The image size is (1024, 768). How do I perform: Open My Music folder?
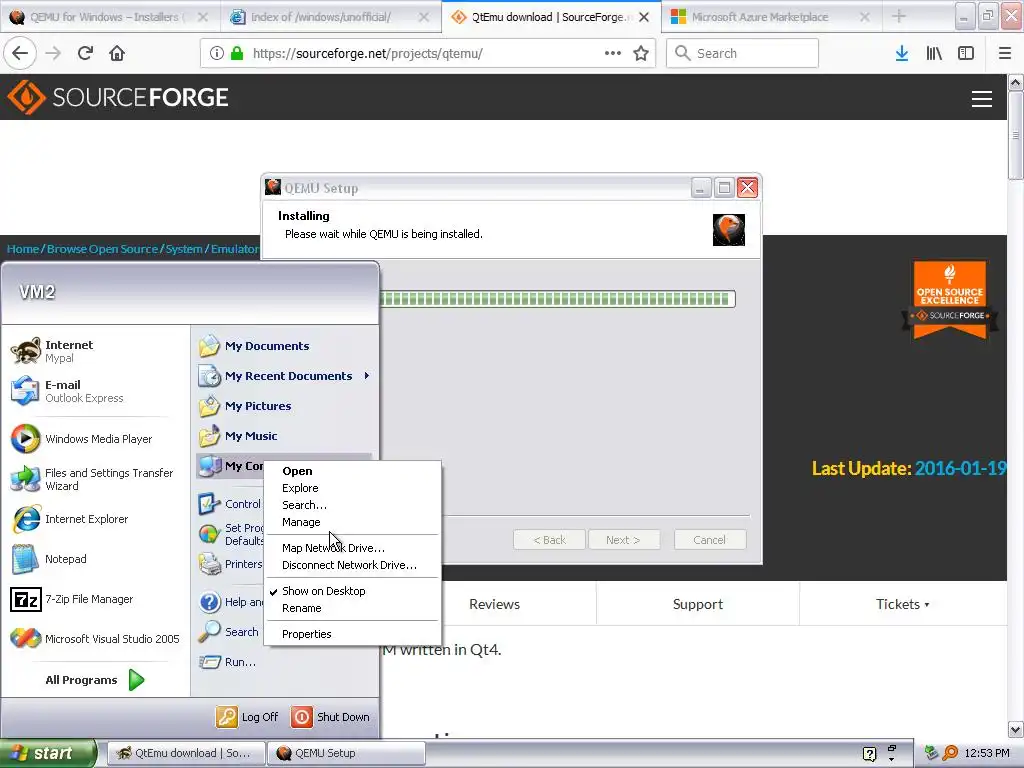click(x=284, y=436)
